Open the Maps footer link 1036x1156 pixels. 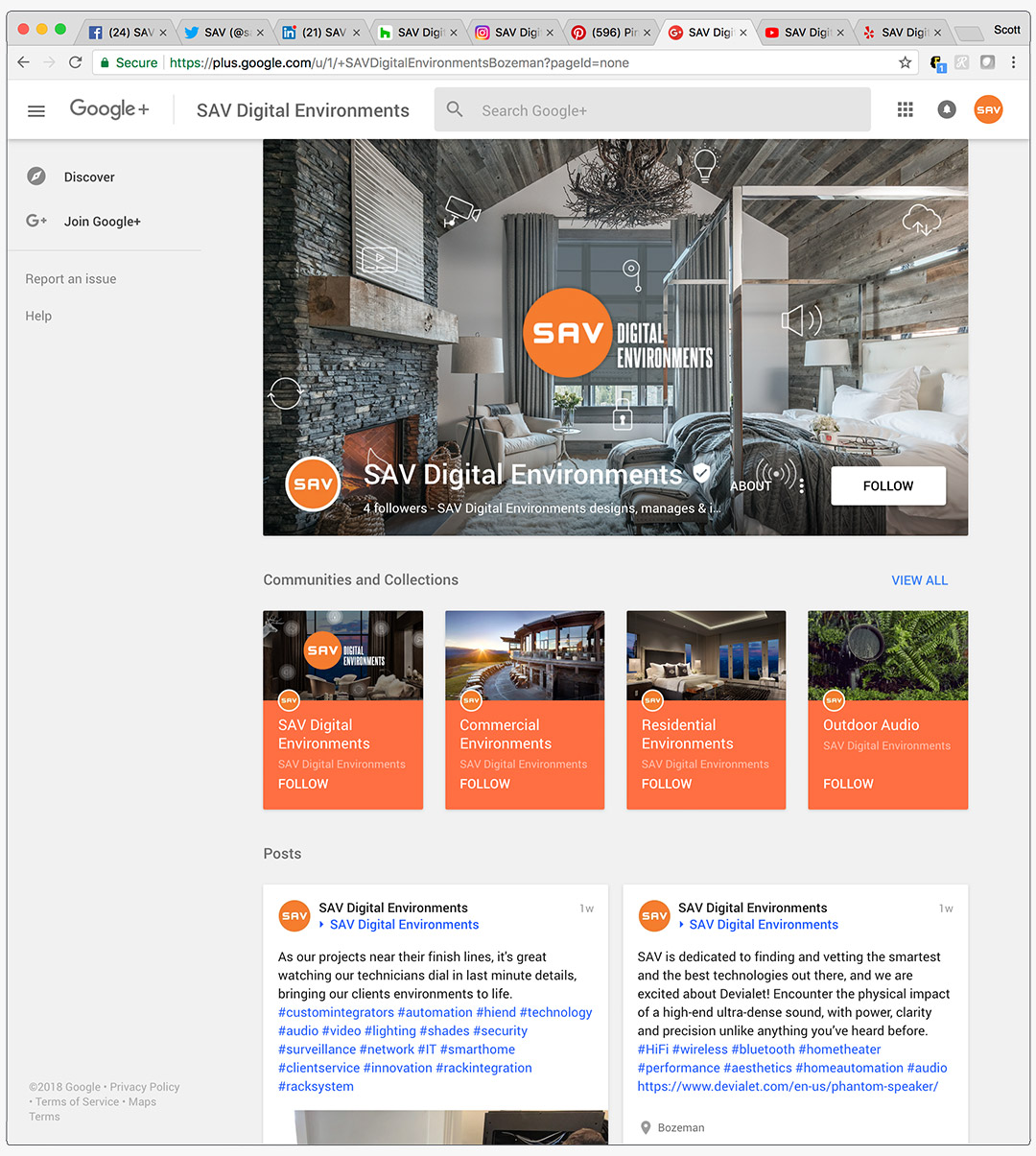point(142,1101)
